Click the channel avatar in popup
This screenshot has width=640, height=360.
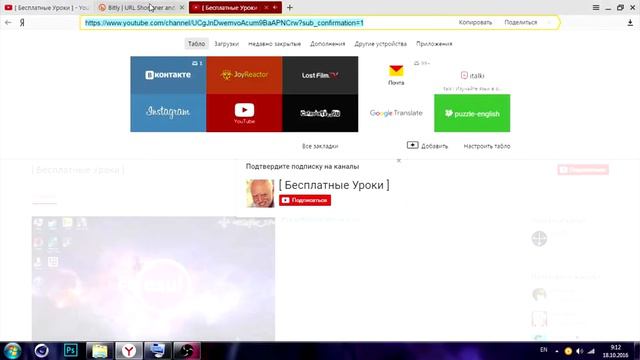coord(260,193)
